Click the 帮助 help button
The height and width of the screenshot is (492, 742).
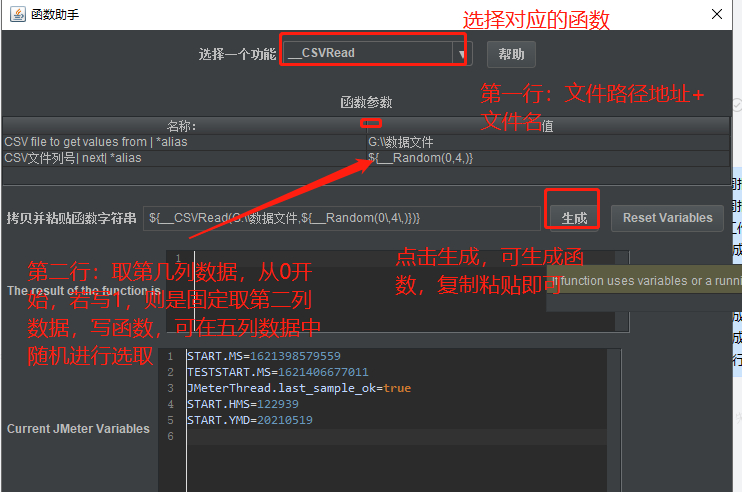pos(511,54)
